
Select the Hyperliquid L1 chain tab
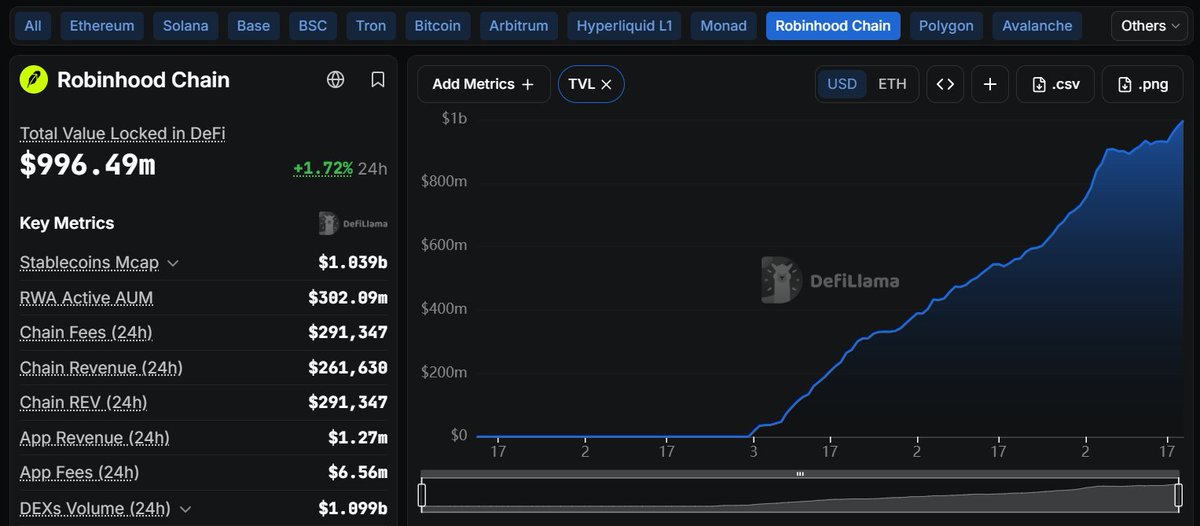[x=624, y=26]
